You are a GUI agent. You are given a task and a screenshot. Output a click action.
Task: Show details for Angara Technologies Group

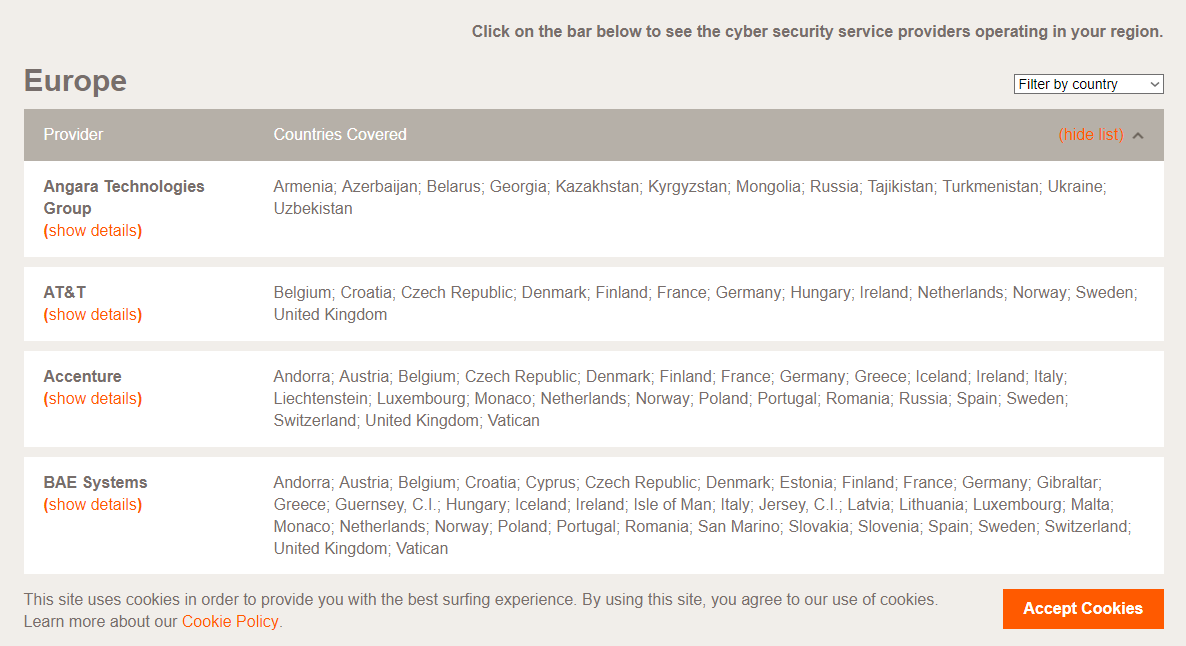pos(93,231)
